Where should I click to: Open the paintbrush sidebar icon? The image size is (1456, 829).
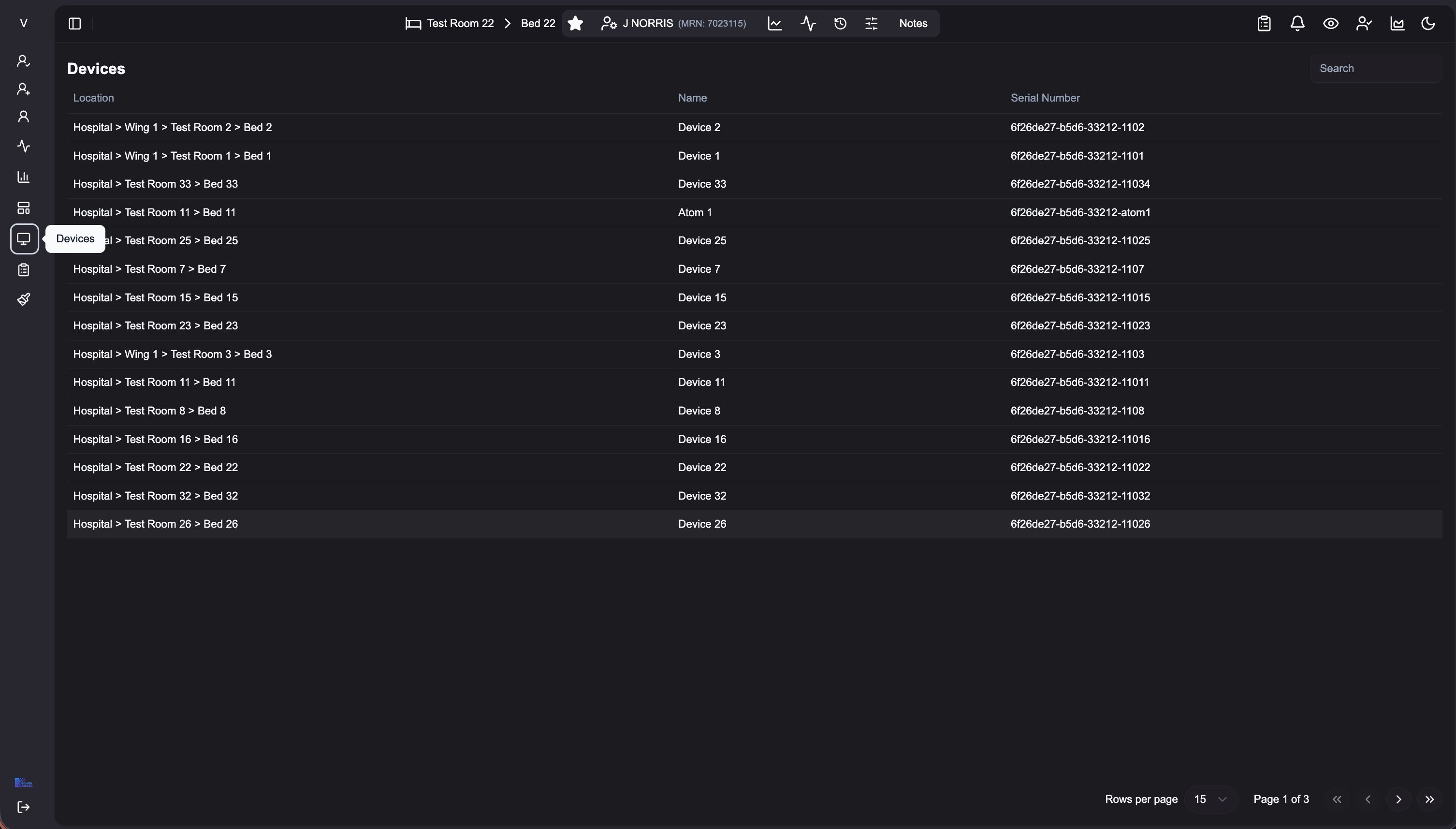(x=23, y=299)
